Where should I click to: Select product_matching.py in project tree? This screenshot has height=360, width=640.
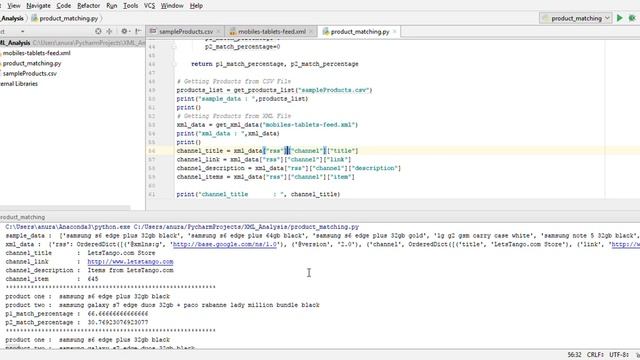[32, 63]
